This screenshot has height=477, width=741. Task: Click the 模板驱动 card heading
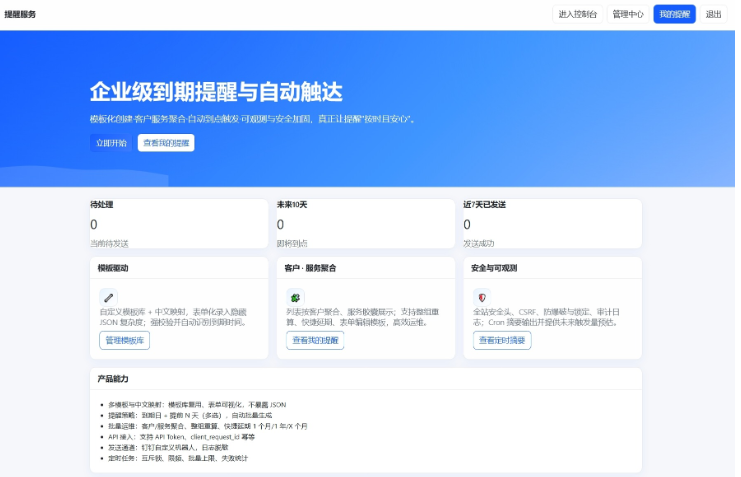[x=113, y=268]
